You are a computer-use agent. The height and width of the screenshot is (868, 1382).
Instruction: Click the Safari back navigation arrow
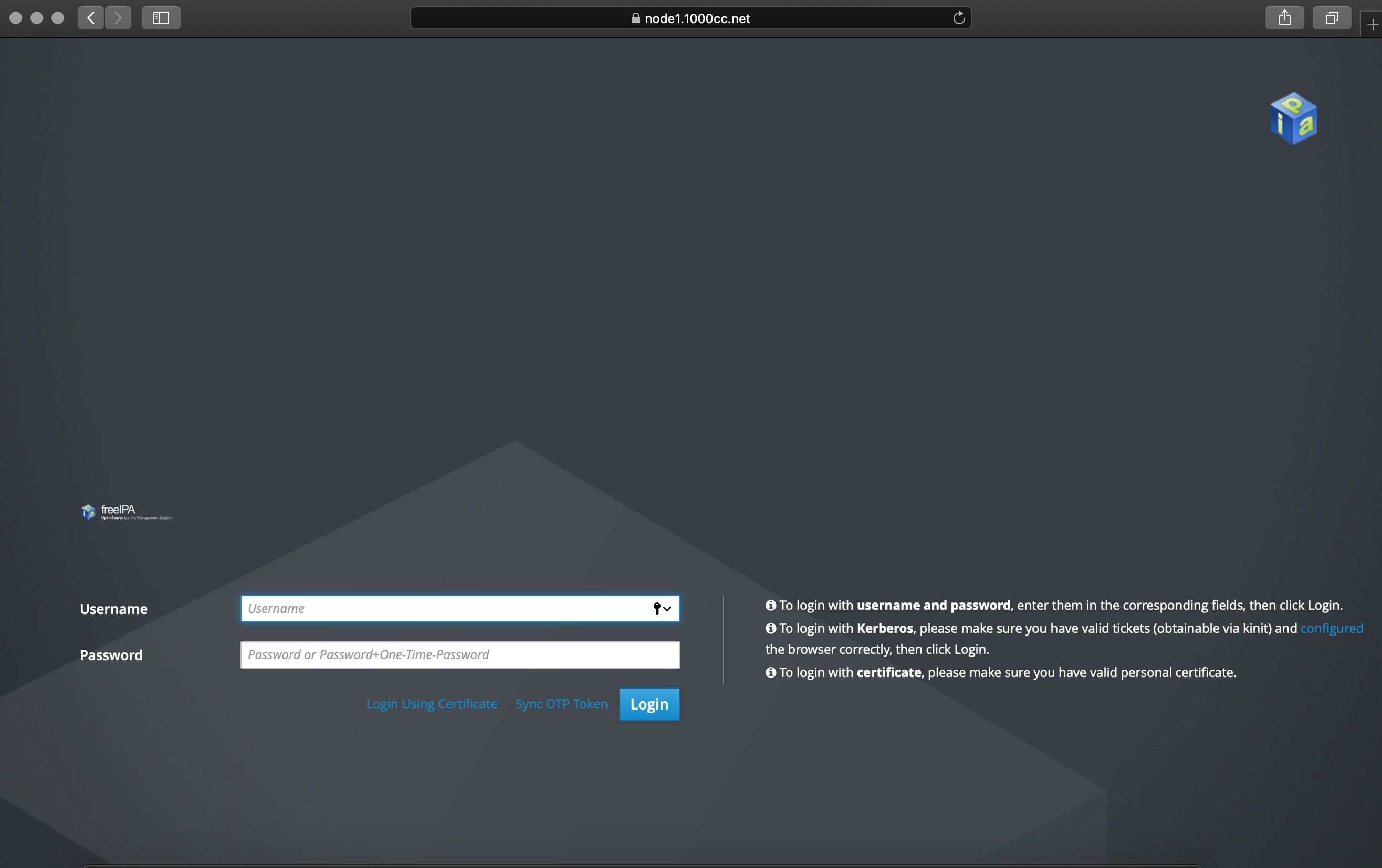point(91,18)
